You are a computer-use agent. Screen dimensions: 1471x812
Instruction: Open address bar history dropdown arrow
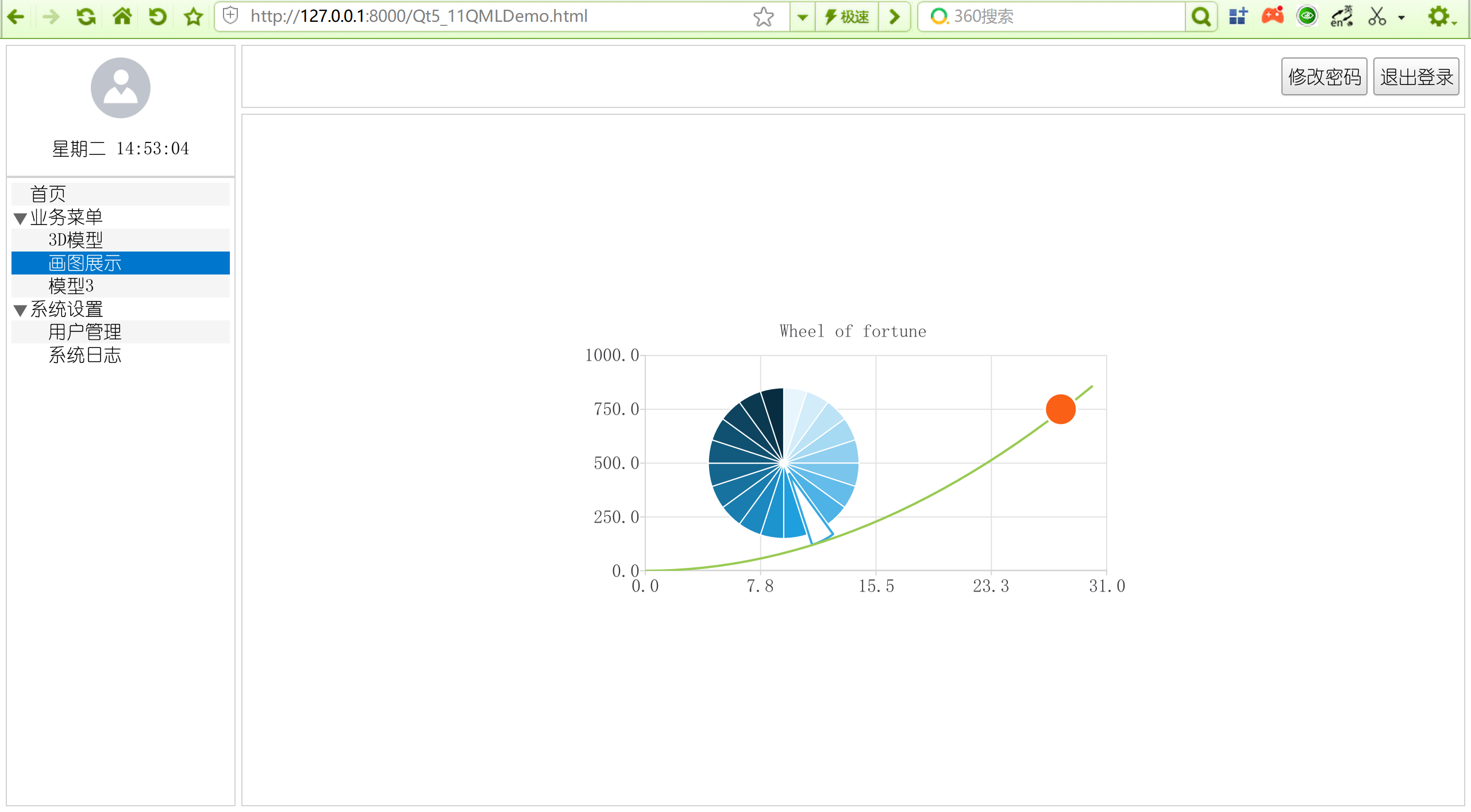click(803, 16)
